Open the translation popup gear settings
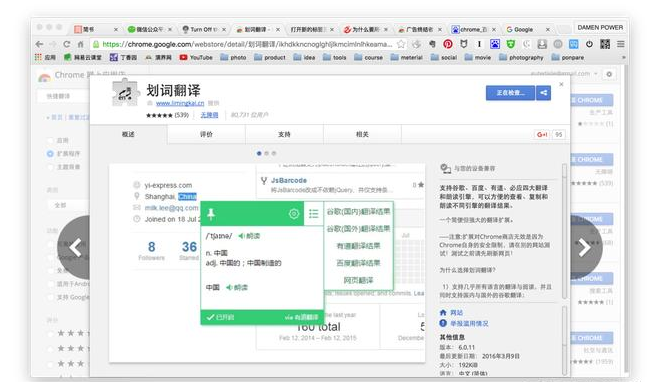Screen dimensions: 657x382 (x=294, y=214)
